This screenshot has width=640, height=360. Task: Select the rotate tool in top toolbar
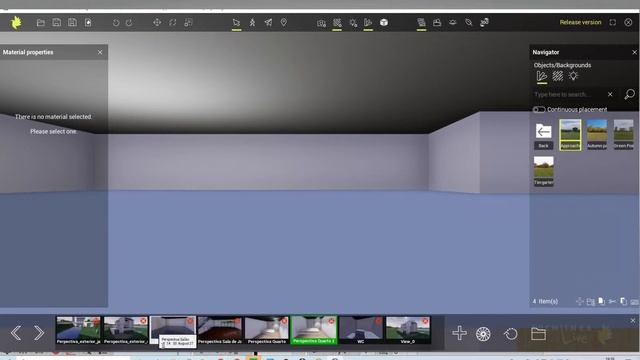click(173, 22)
